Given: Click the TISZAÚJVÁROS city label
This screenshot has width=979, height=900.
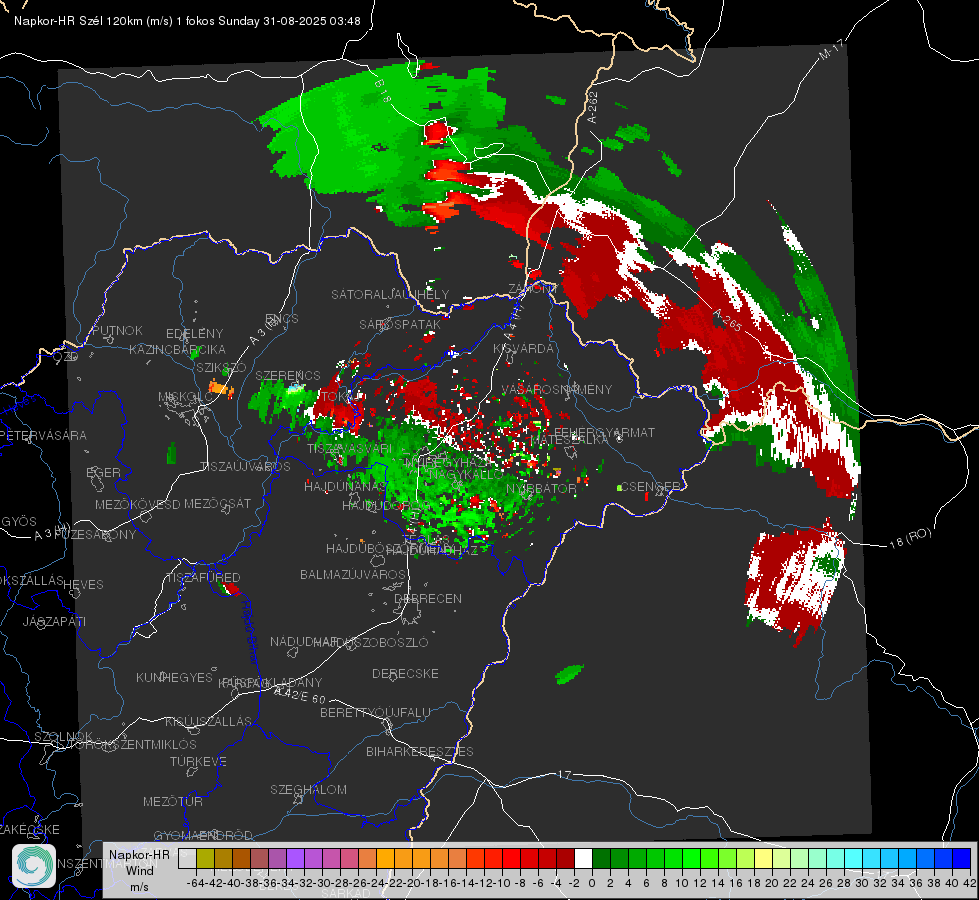Looking at the screenshot, I should (x=245, y=467).
